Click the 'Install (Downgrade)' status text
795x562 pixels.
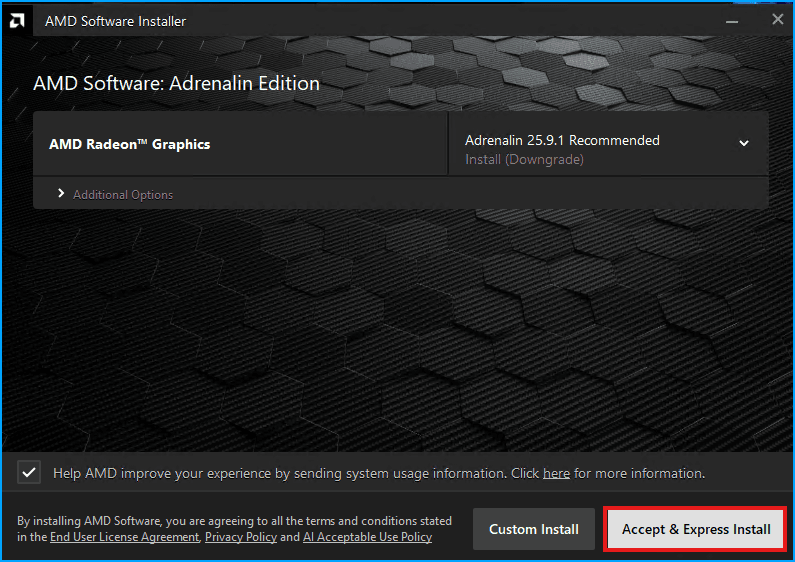524,160
